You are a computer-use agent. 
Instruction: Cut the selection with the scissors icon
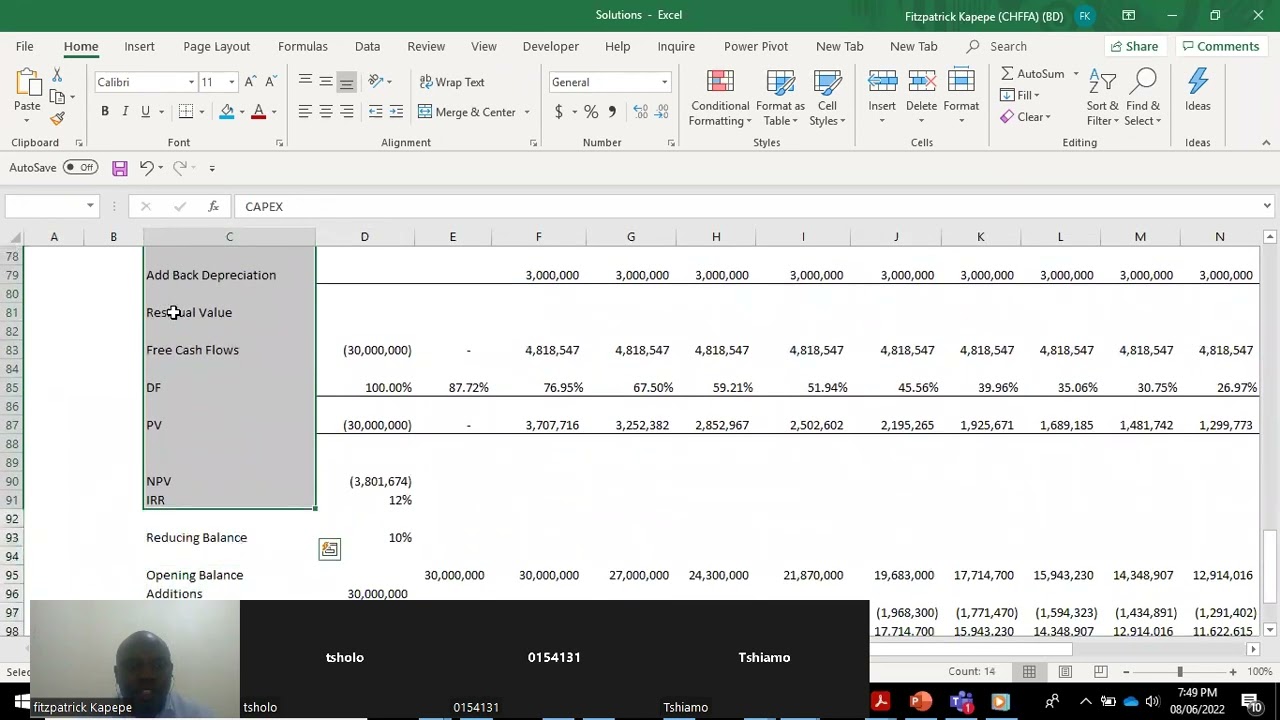point(57,76)
